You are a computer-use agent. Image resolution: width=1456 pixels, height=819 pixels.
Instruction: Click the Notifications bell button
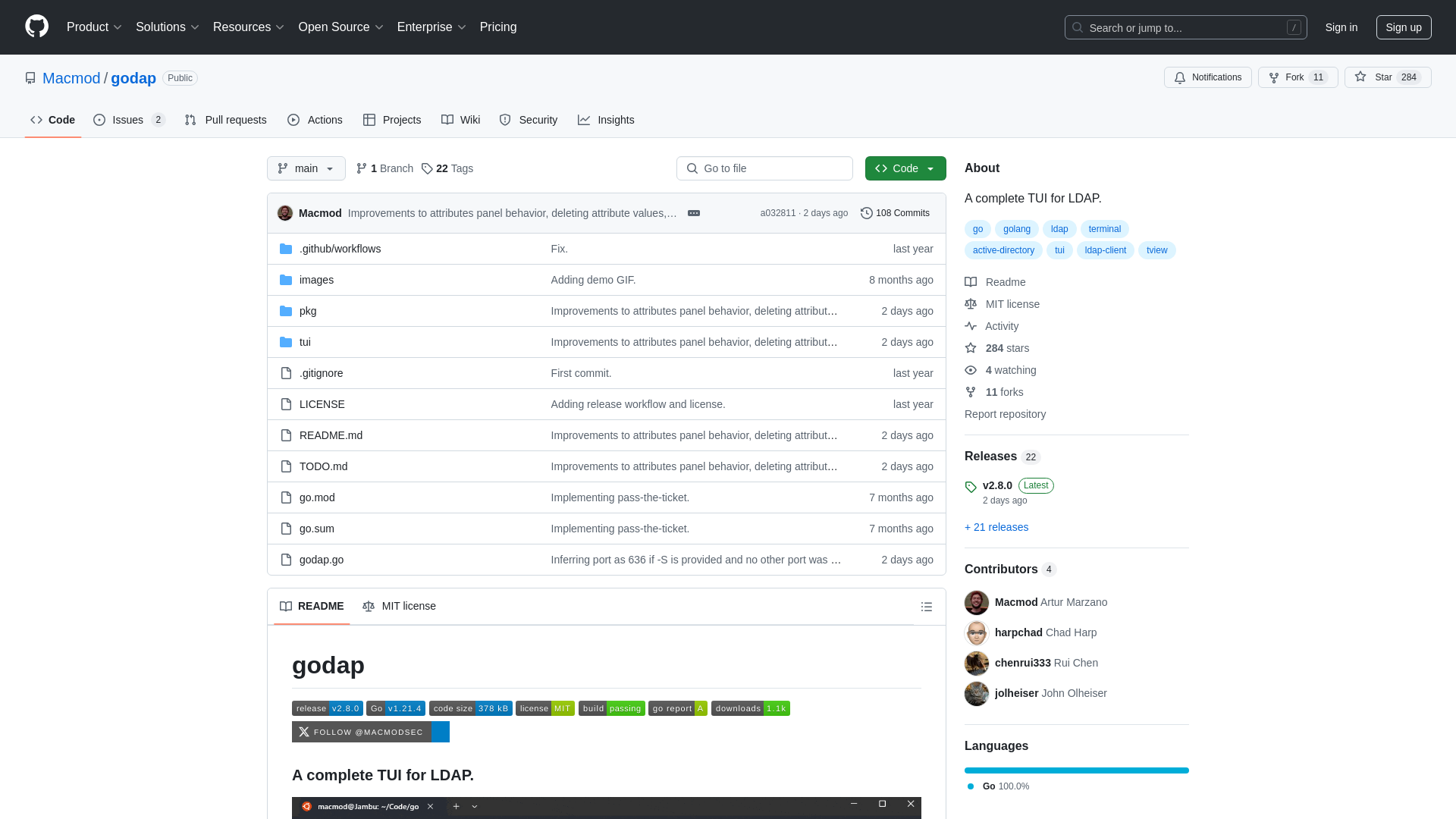1207,77
